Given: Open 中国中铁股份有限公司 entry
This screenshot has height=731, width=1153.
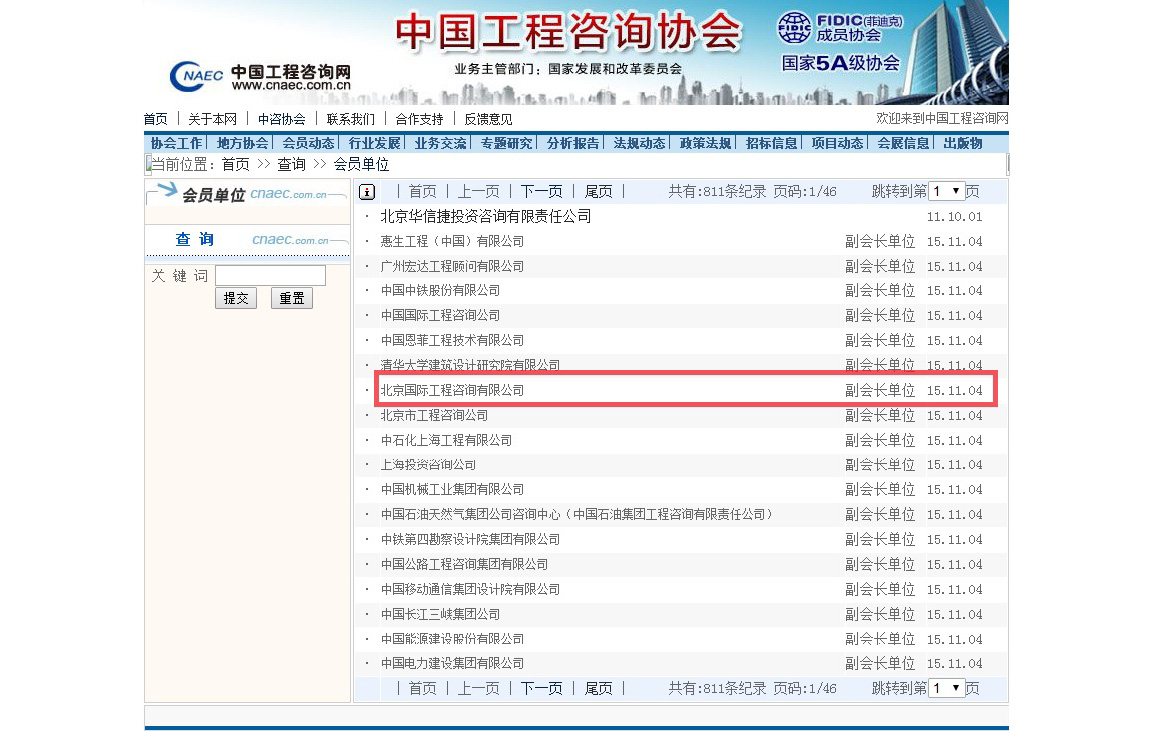Looking at the screenshot, I should click(440, 290).
